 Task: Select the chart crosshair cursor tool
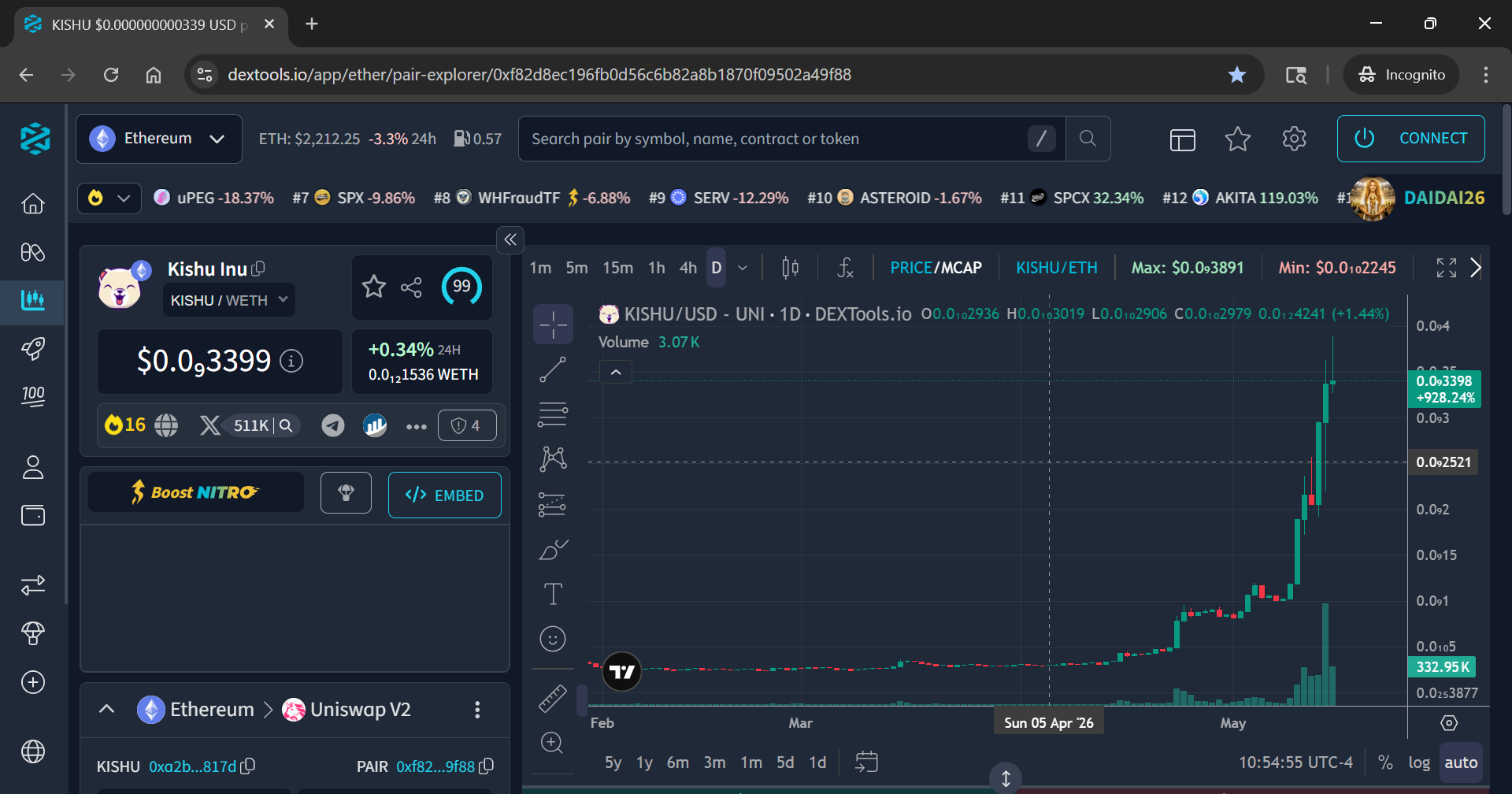tap(553, 324)
